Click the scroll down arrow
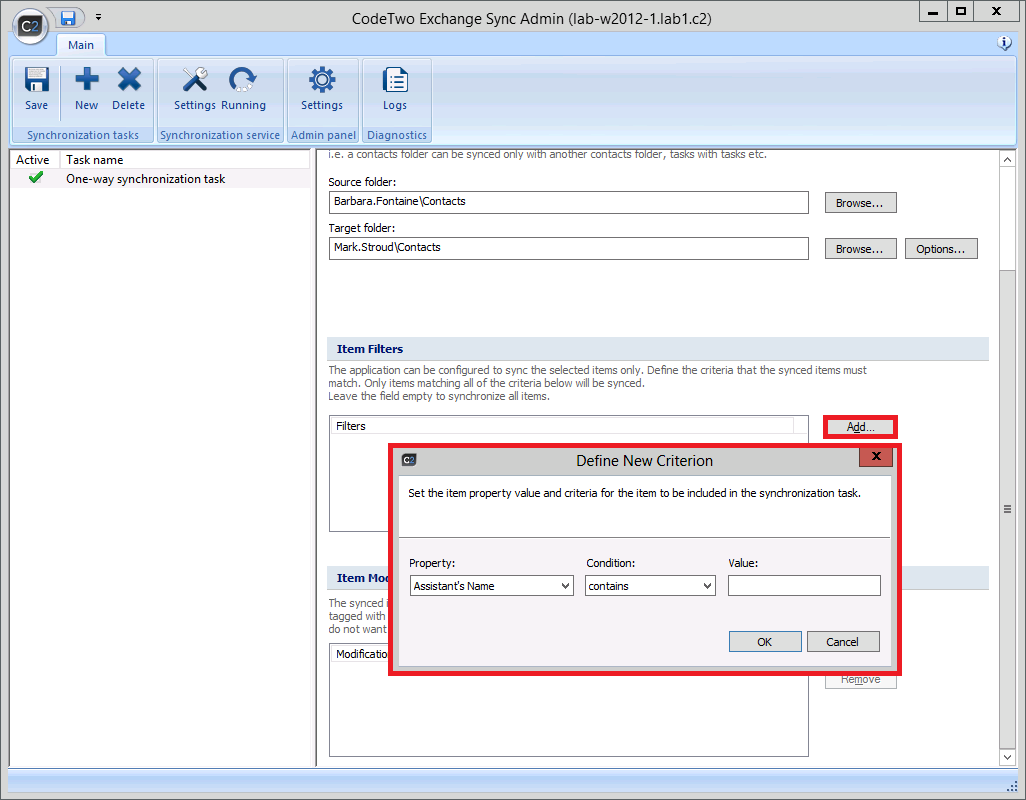The image size is (1026, 800). (x=1007, y=757)
